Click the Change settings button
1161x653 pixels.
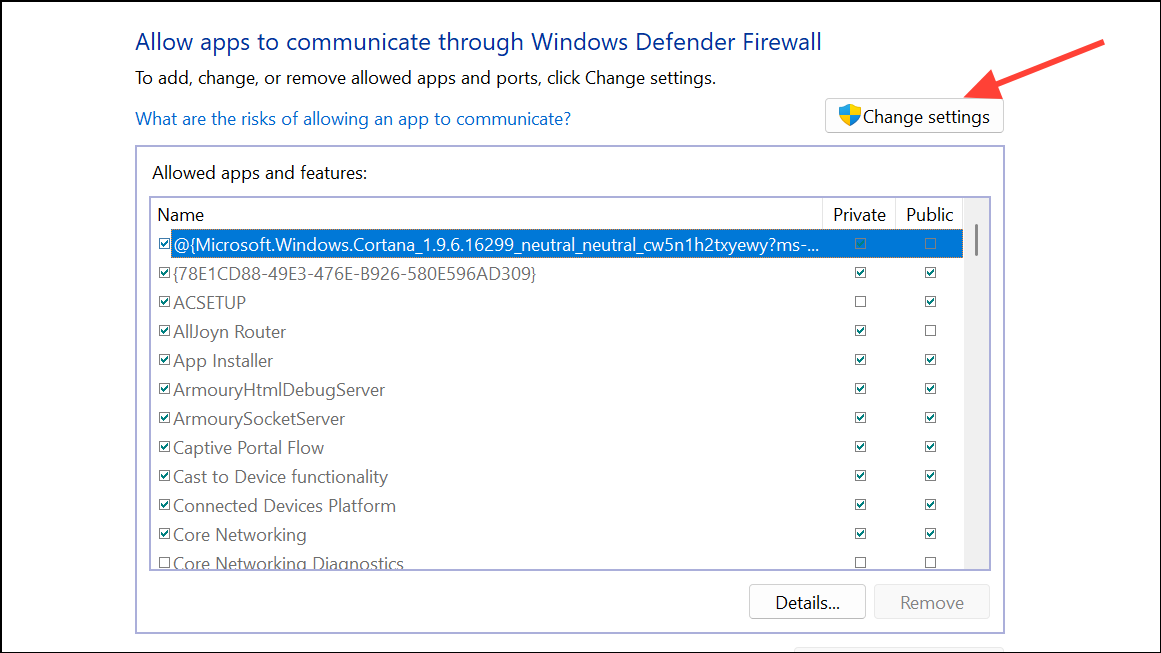[x=913, y=115]
